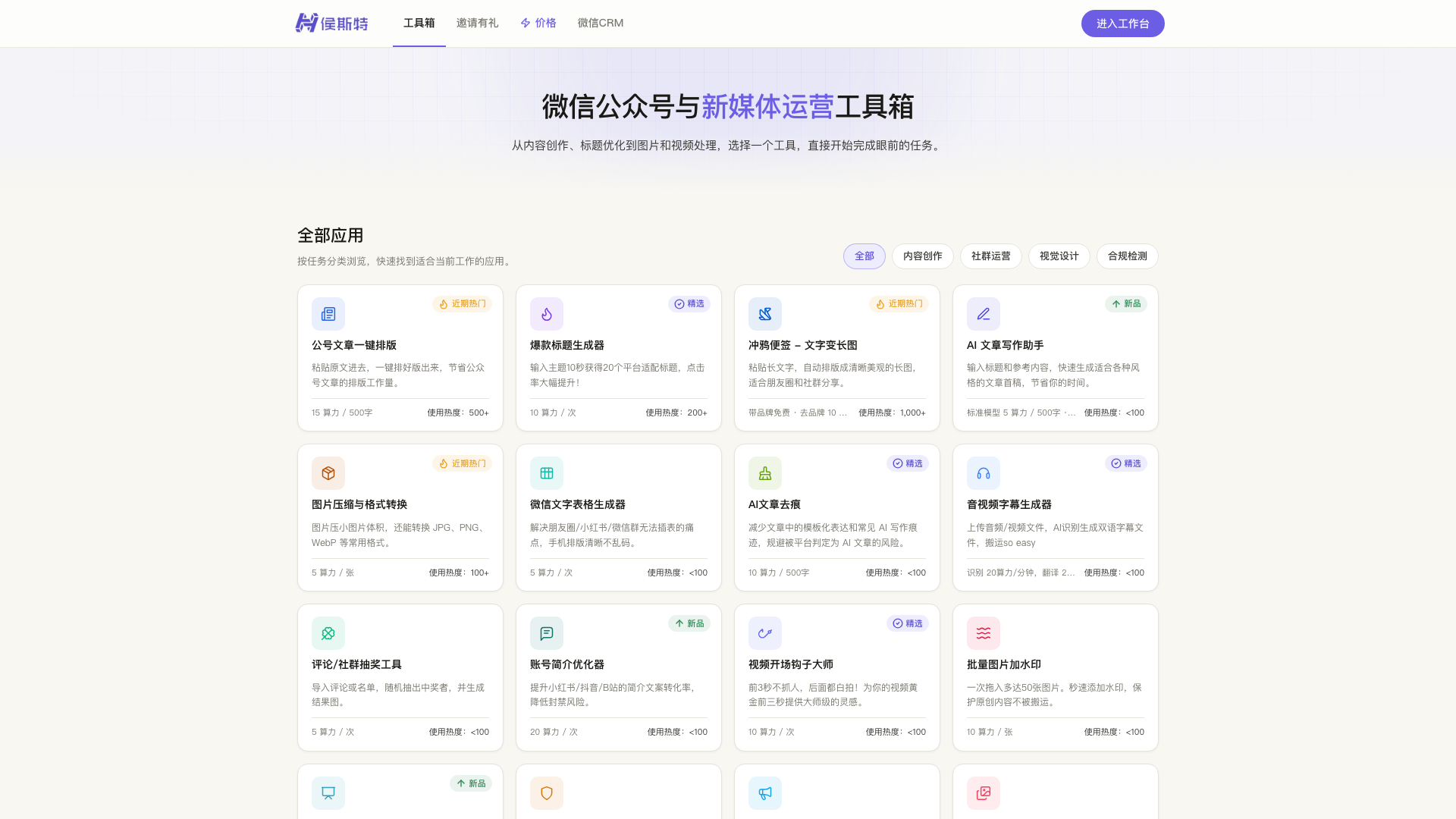Open the 冲鸦便签 bird icon
Viewport: 1456px width, 819px height.
[x=765, y=314]
